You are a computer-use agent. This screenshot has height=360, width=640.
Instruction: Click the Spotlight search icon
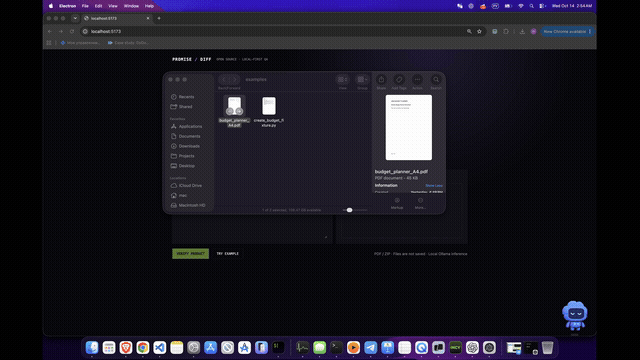[531, 6]
